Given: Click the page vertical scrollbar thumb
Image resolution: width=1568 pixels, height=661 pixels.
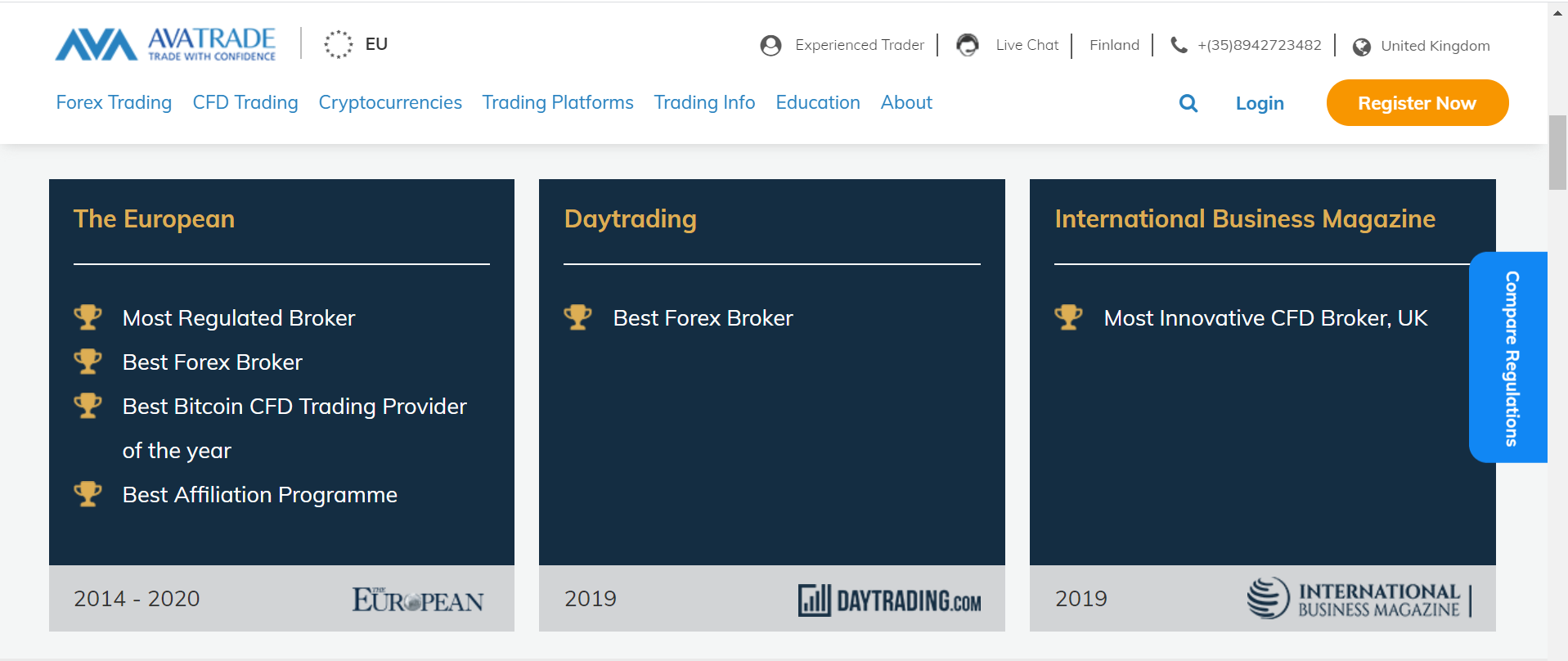Looking at the screenshot, I should click(x=1557, y=153).
